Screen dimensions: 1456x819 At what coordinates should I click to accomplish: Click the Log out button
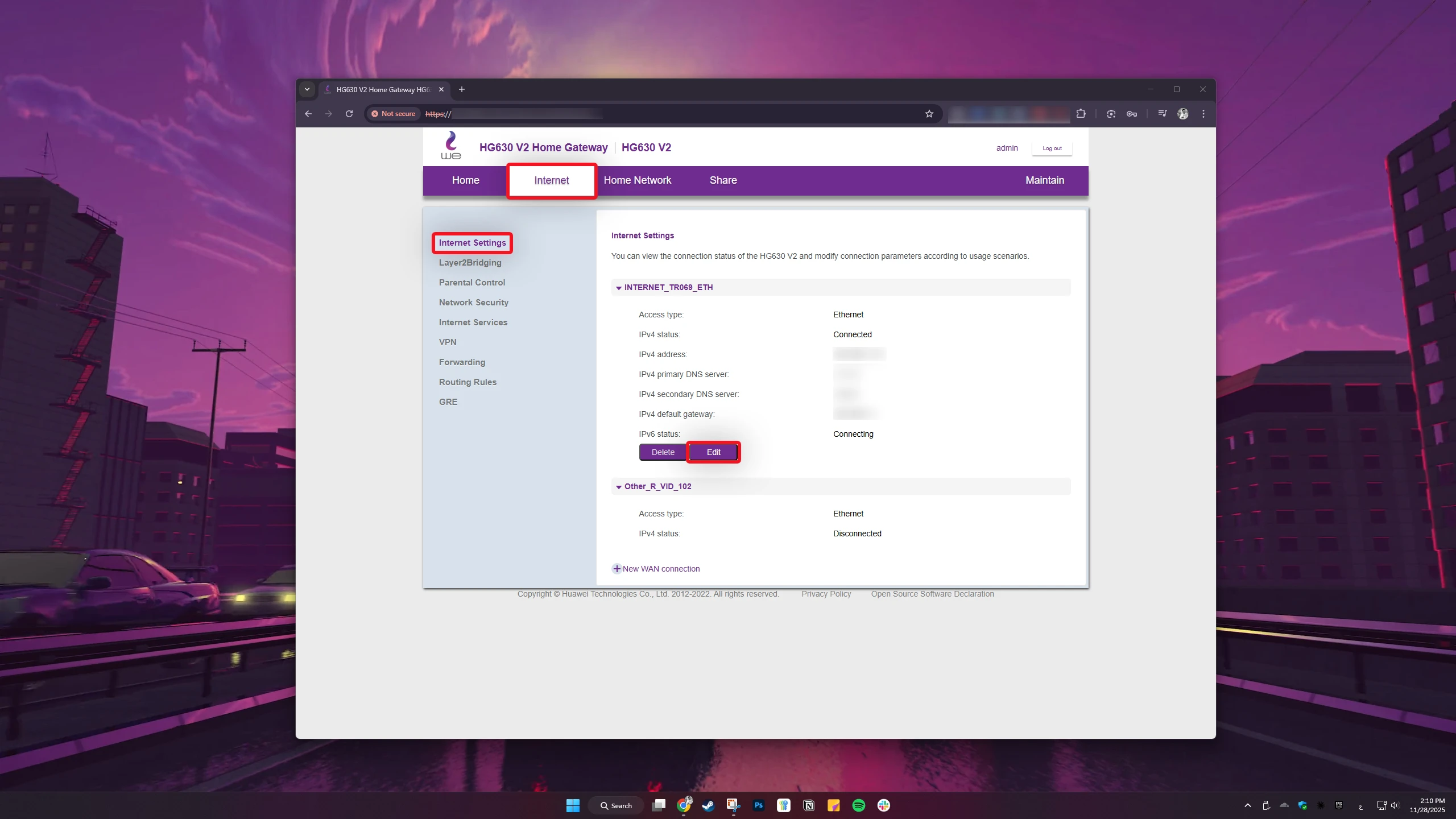(1052, 148)
